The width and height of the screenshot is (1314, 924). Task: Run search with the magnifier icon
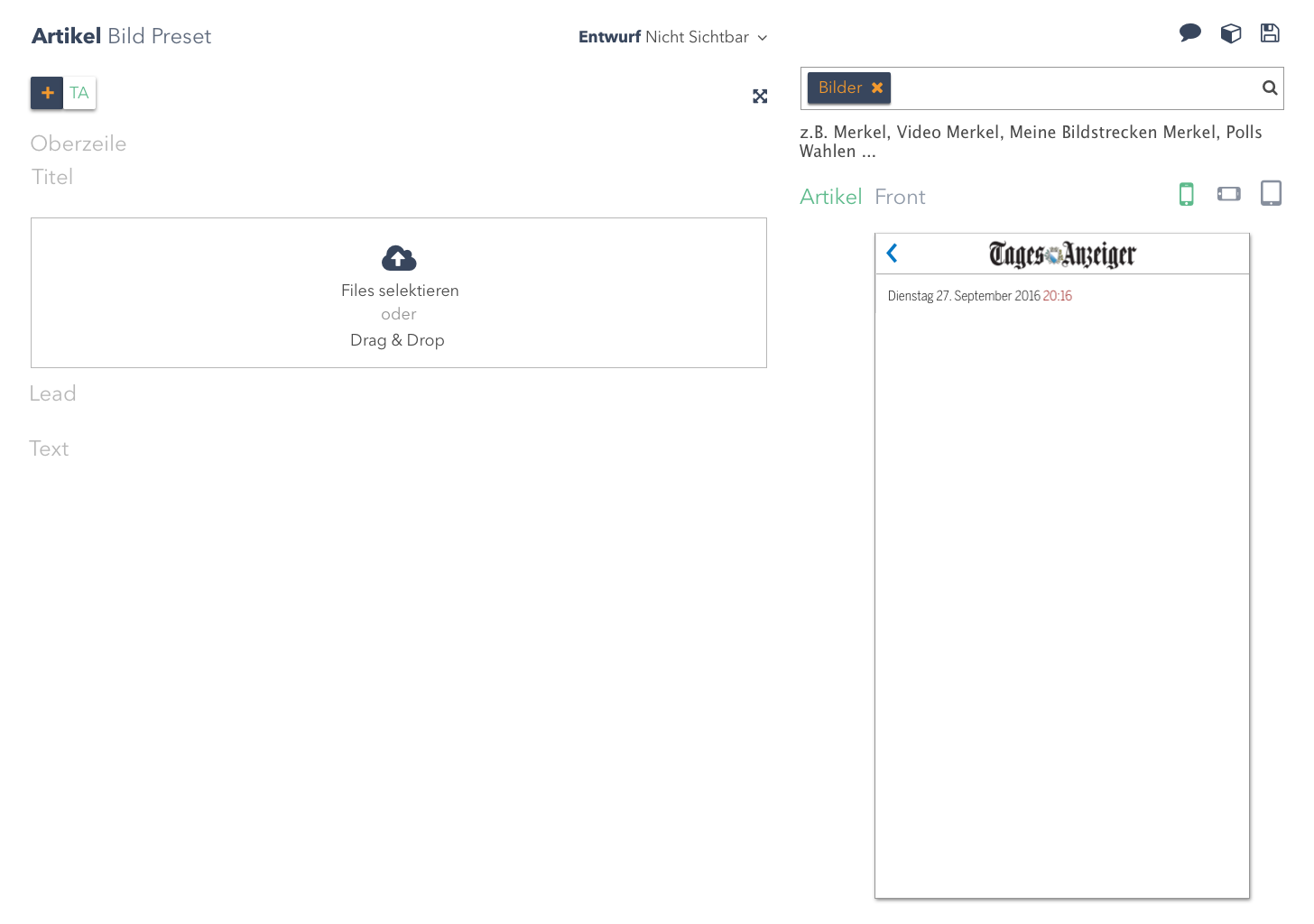click(x=1270, y=88)
